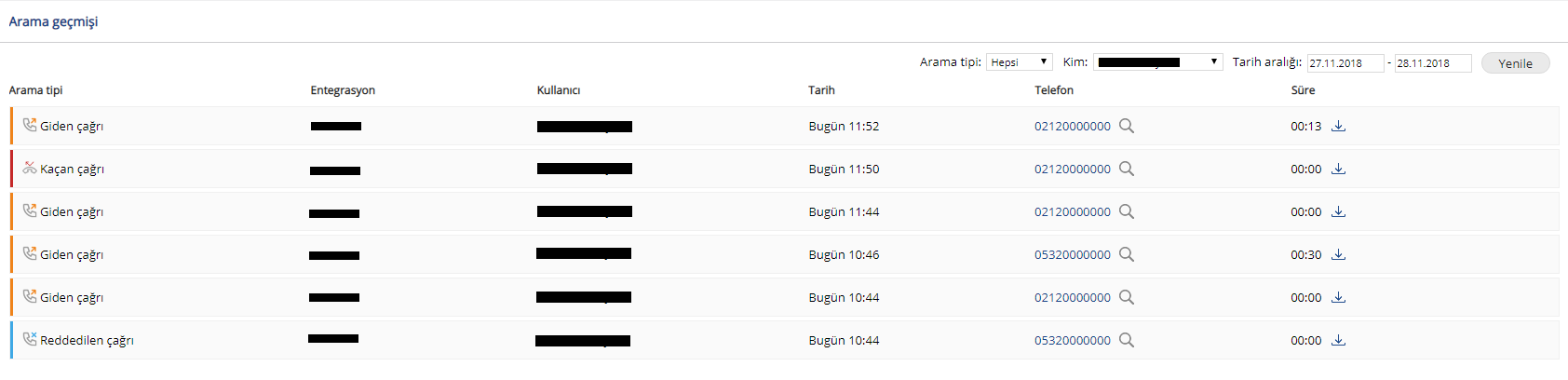This screenshot has height=380, width=1568.
Task: Click the outgoing call icon in first row
Action: (x=30, y=125)
